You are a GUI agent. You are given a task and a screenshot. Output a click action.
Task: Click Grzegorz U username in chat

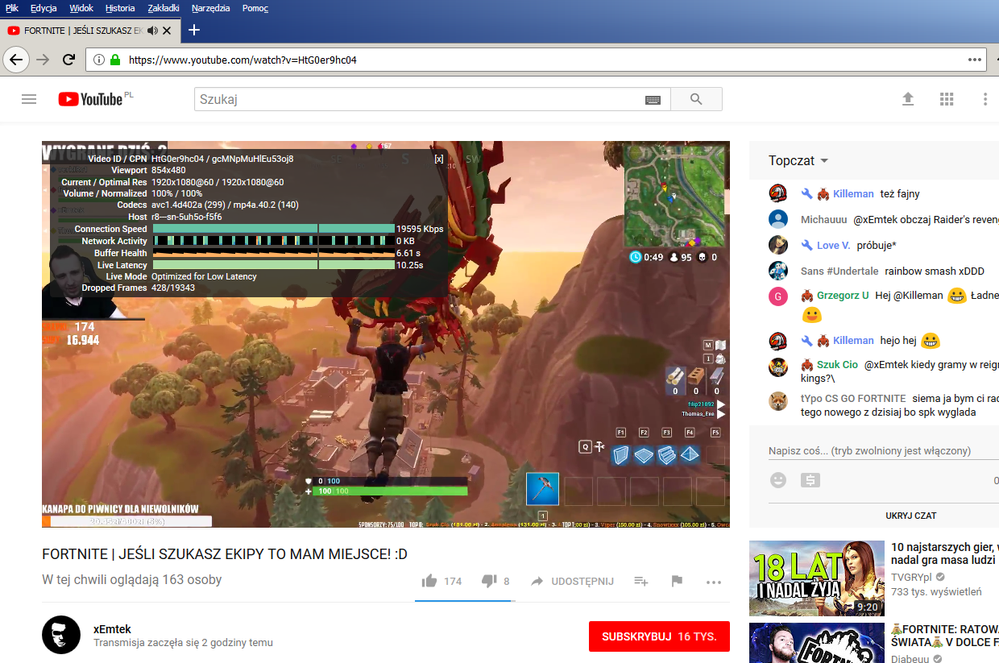842,296
